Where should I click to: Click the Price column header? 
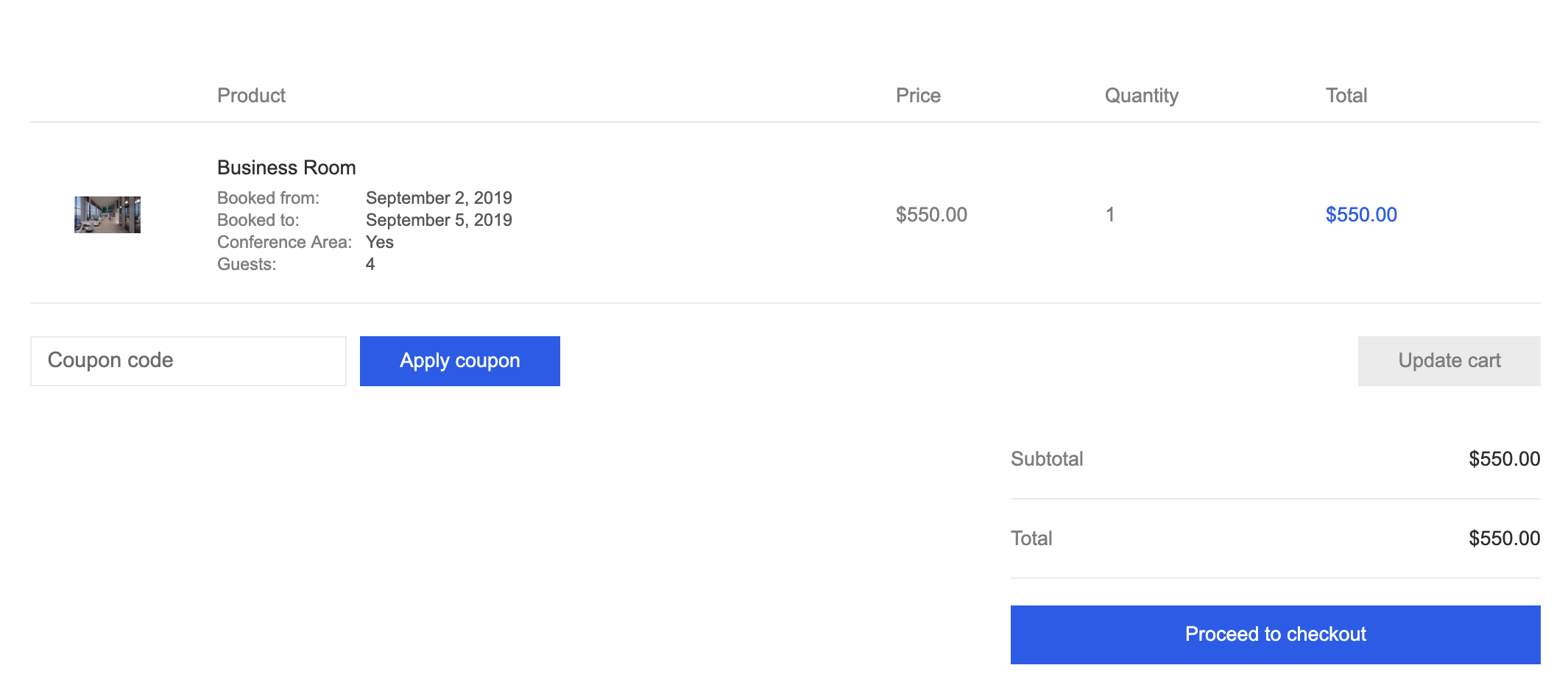tap(918, 96)
